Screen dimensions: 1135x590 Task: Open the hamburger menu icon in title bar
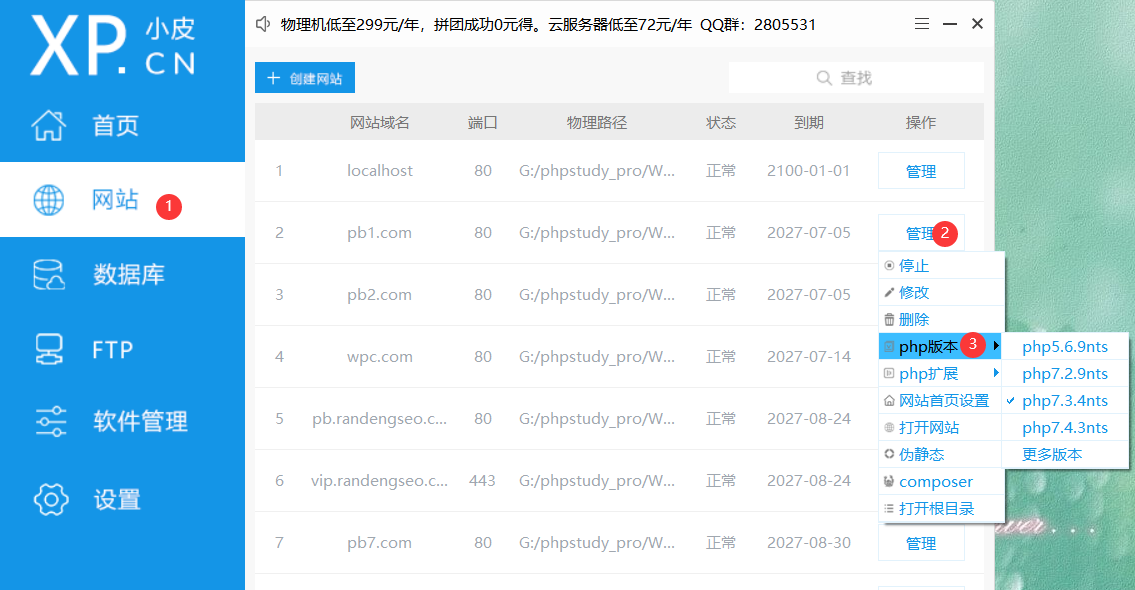click(x=921, y=24)
